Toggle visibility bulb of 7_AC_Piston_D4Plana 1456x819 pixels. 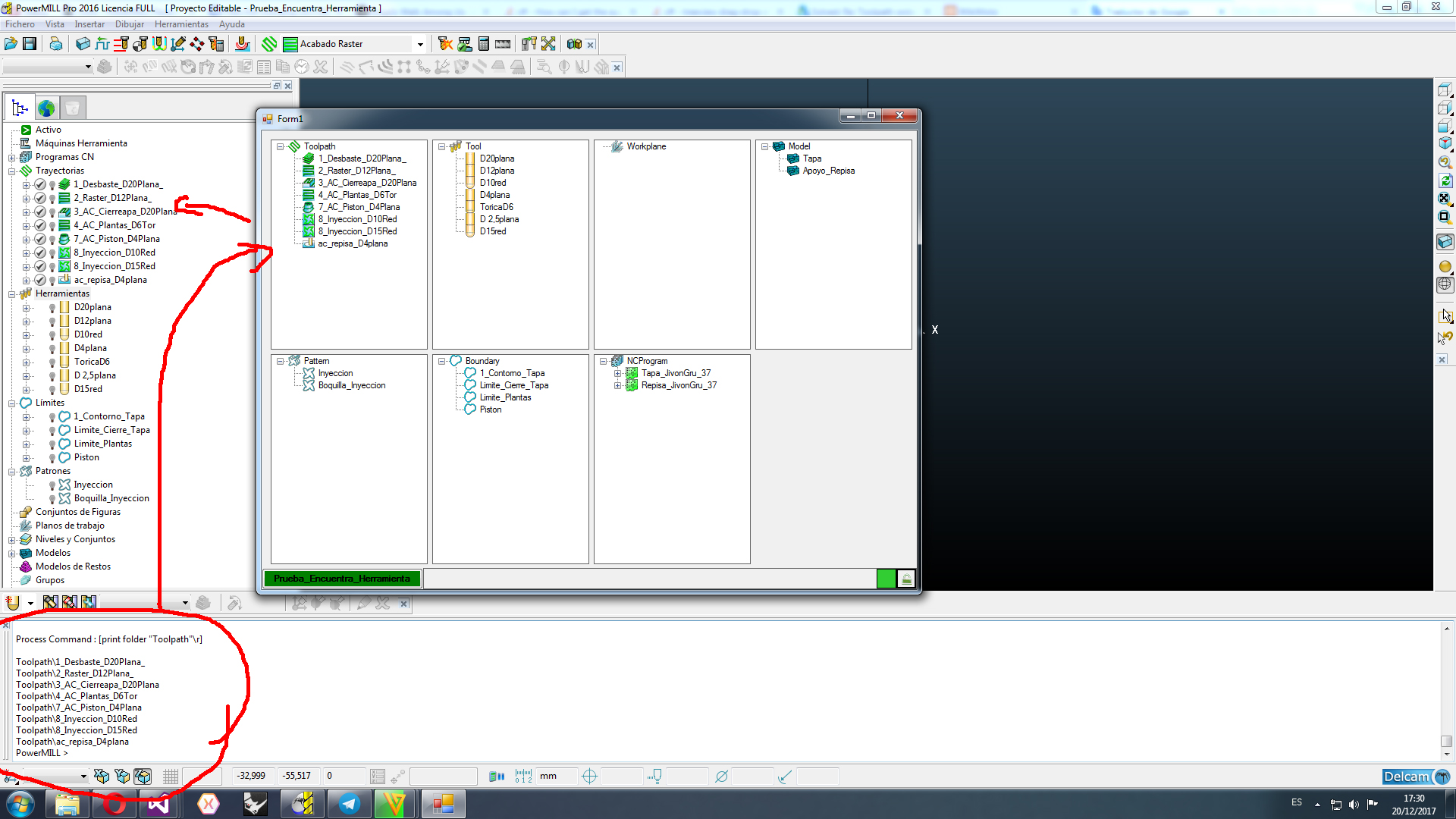(52, 239)
